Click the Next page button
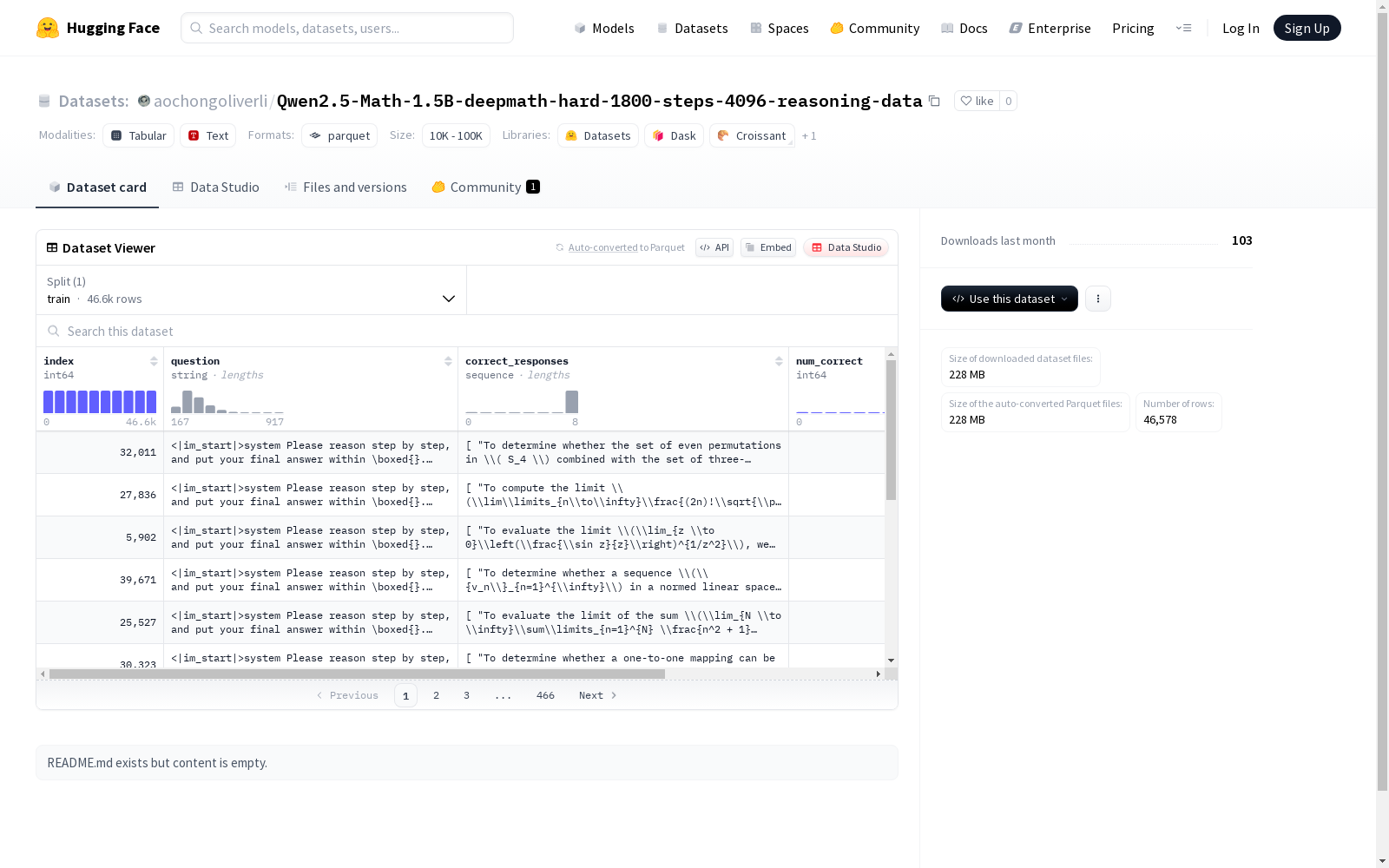The image size is (1389, 868). [x=597, y=695]
